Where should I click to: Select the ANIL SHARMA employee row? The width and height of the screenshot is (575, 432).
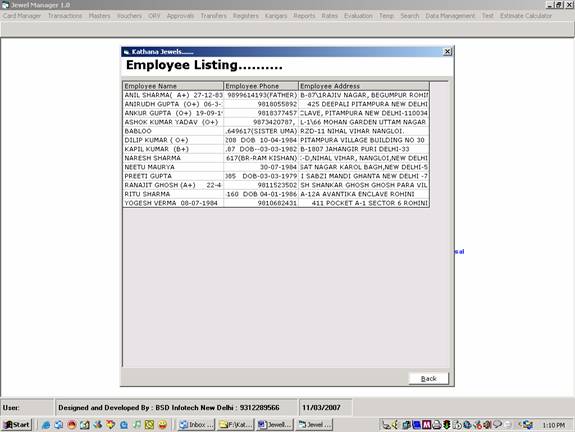(276, 95)
